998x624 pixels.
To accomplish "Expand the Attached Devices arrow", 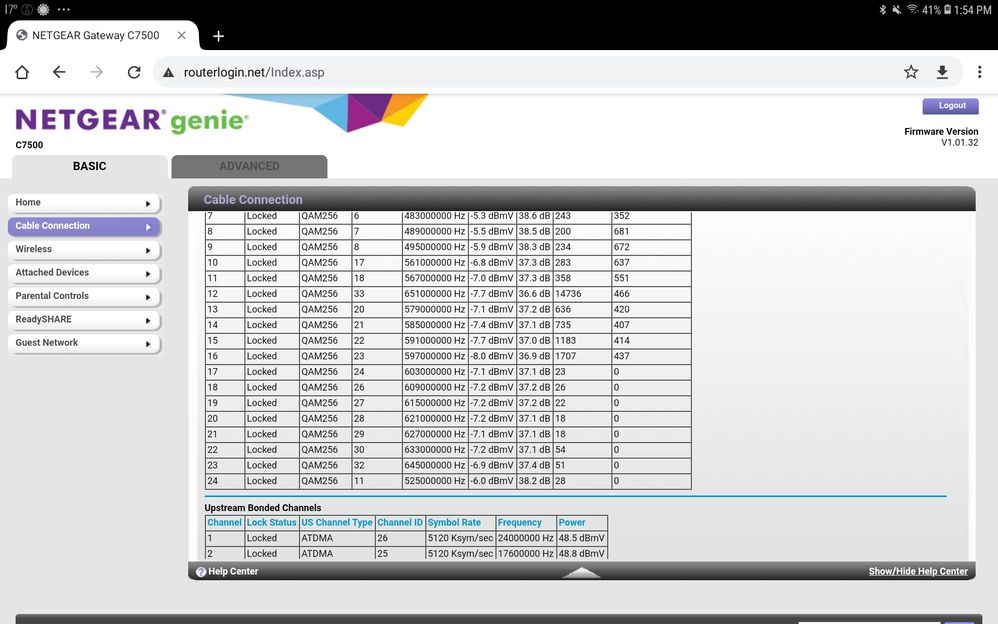I will click(148, 273).
